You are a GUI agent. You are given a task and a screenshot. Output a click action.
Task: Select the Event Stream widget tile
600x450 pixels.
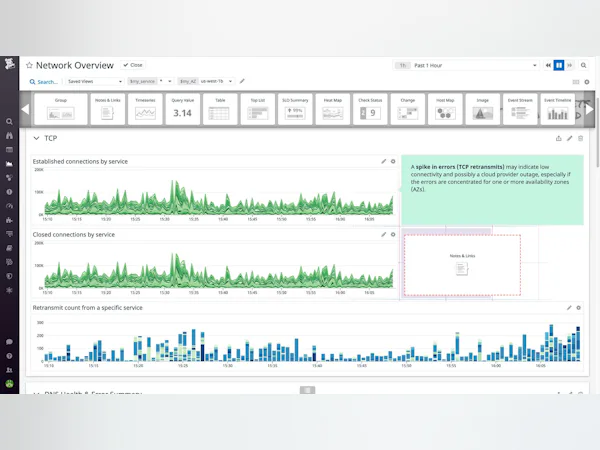pos(520,109)
